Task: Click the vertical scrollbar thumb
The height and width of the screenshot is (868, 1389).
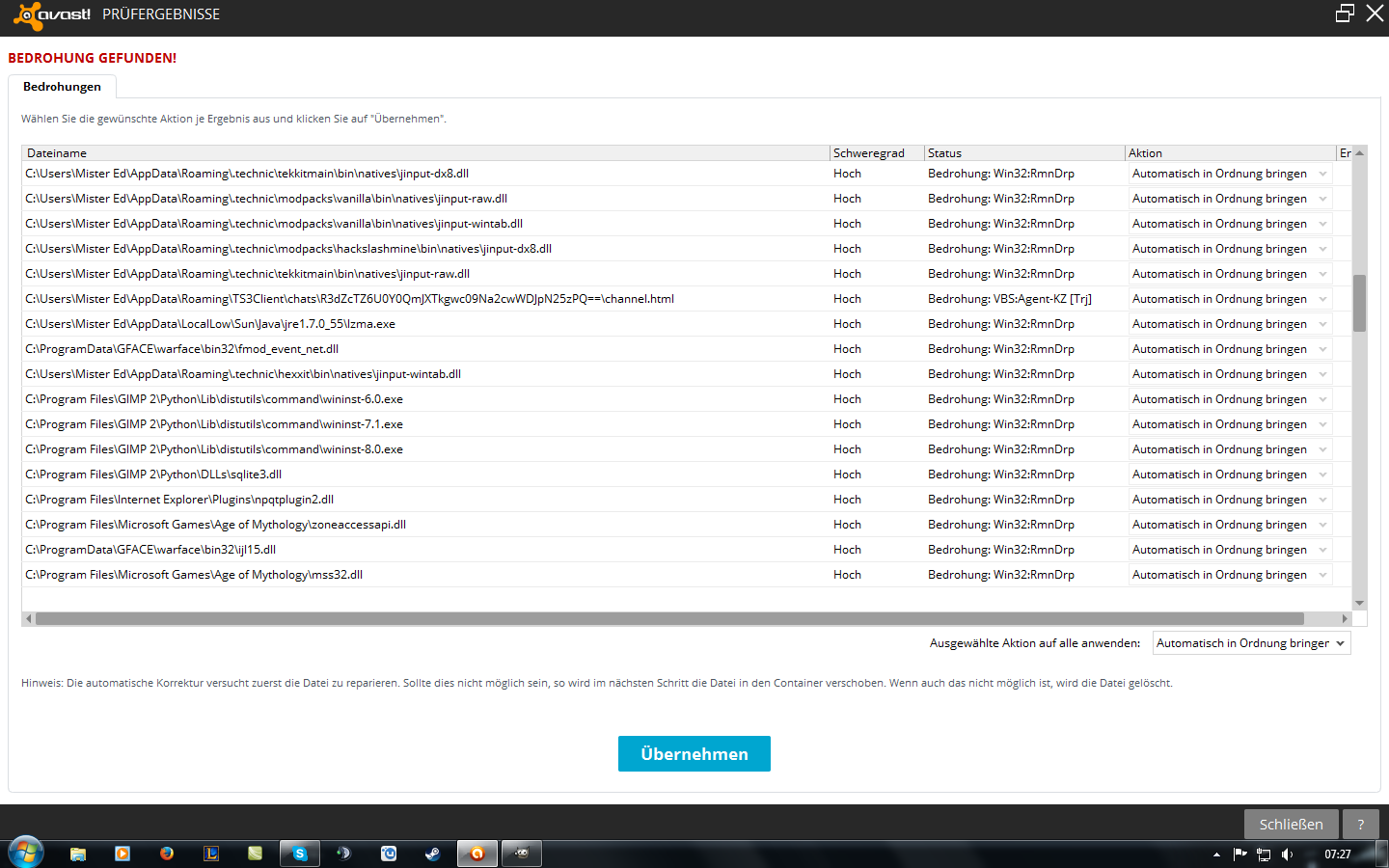Action: point(1359,303)
